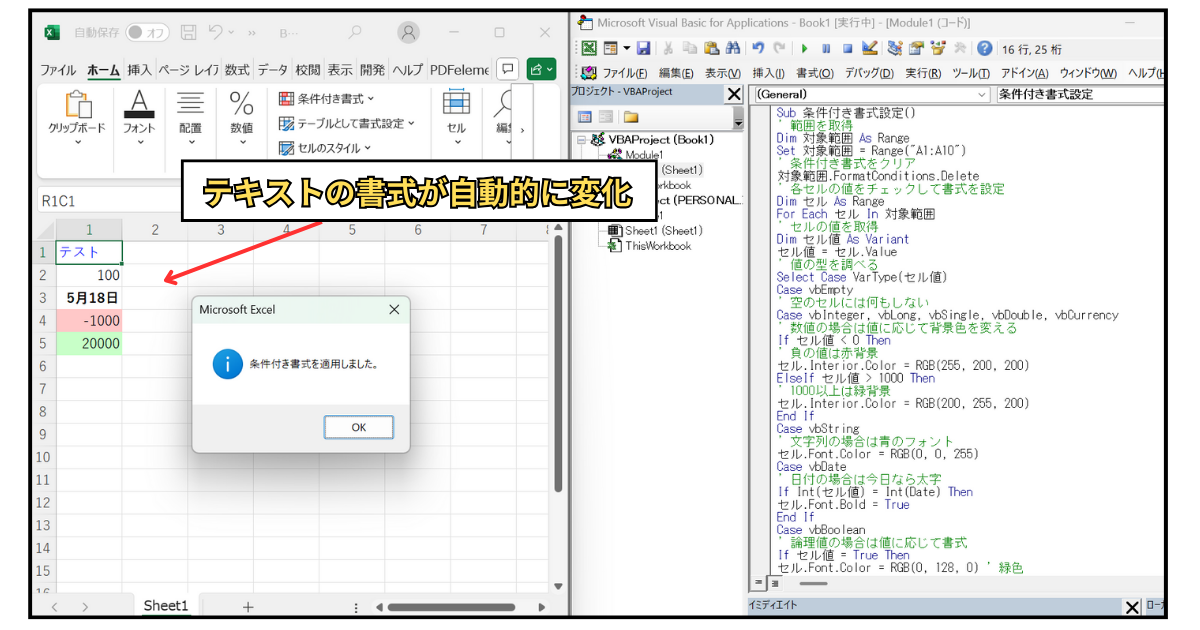Collapse the VBAProject (Book1) tree node
Image resolution: width=1200 pixels, height=630 pixels.
[x=581, y=140]
